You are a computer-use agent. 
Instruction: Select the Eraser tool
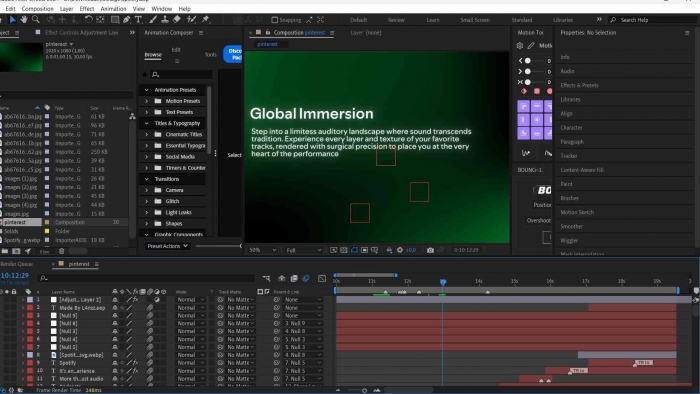[x=177, y=20]
